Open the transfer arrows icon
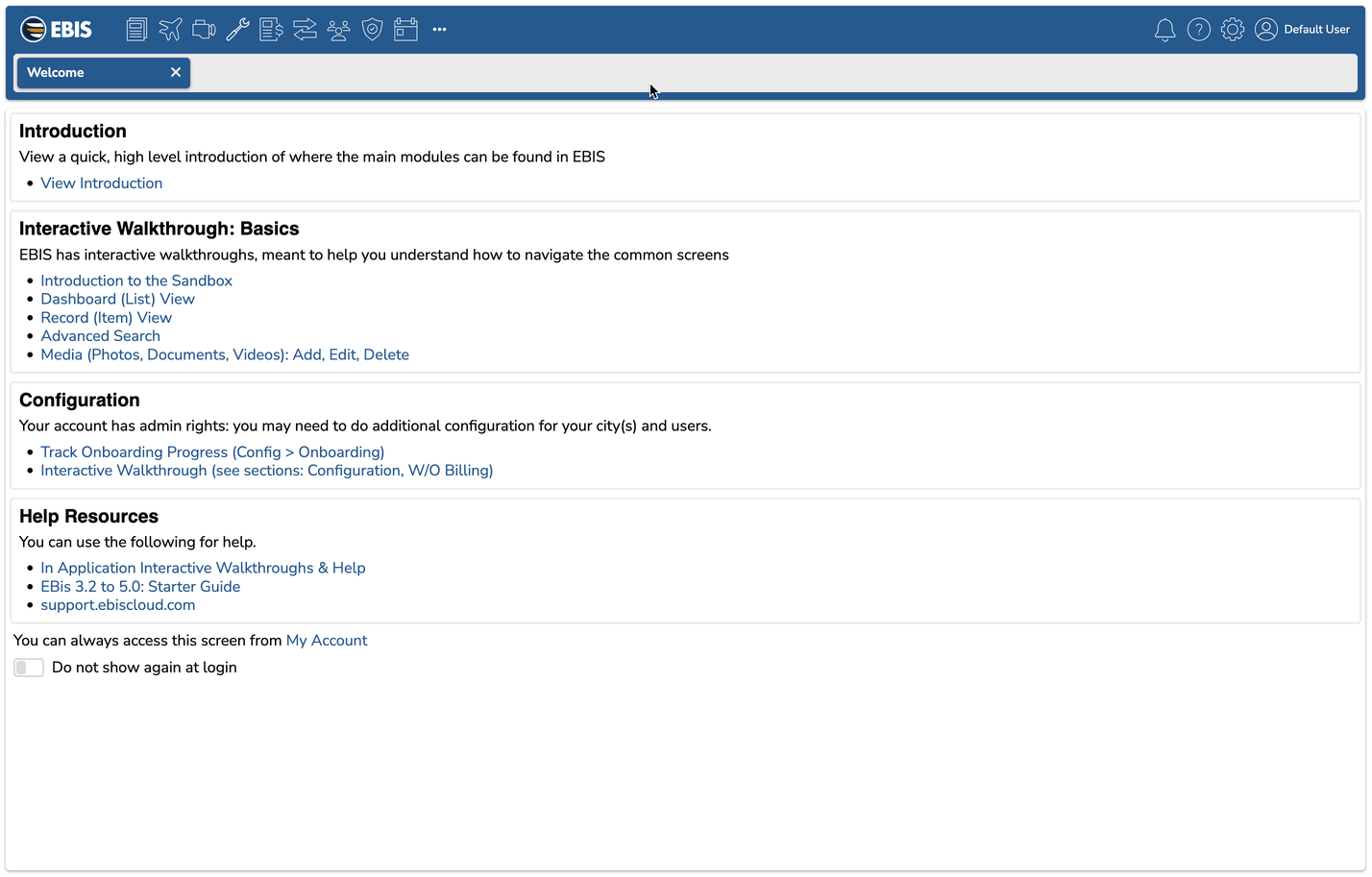 tap(305, 30)
